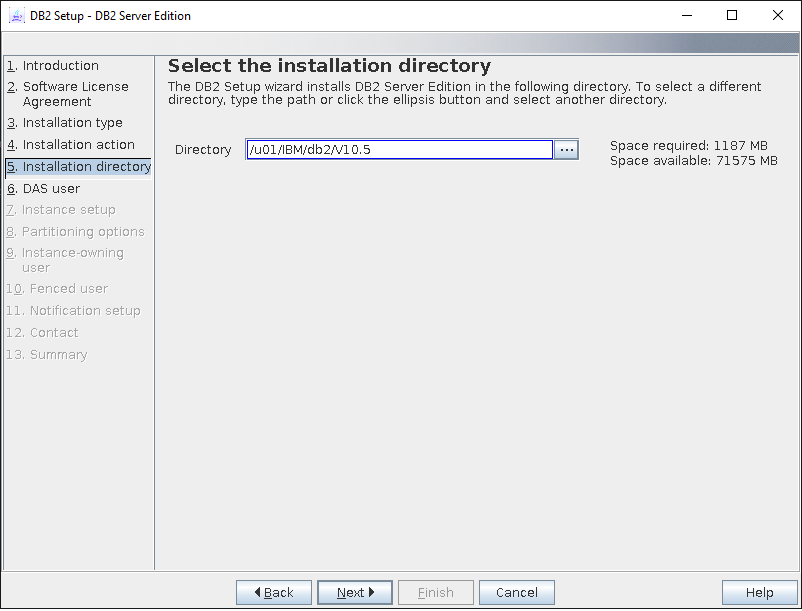The height and width of the screenshot is (611, 802).
Task: Click inside the Directory path field
Action: pyautogui.click(x=398, y=150)
